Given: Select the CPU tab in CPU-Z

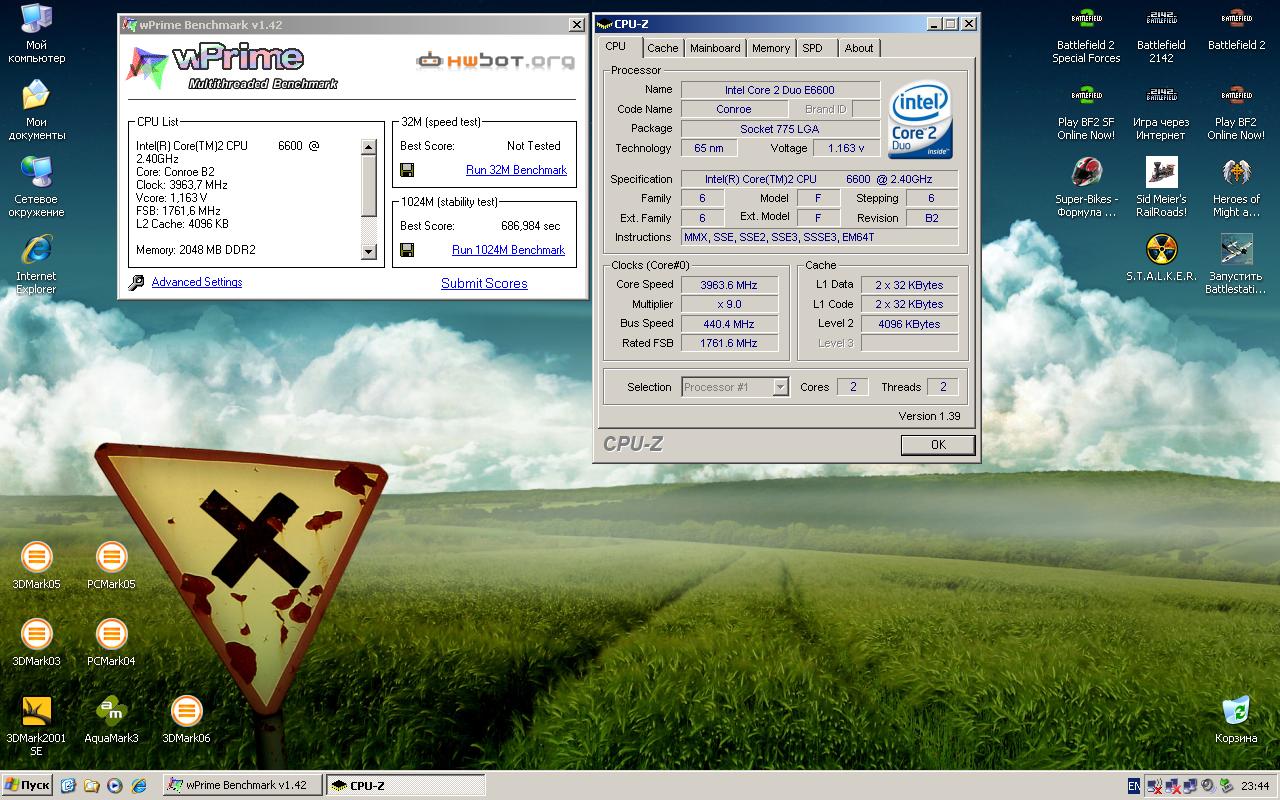Looking at the screenshot, I should (x=616, y=46).
